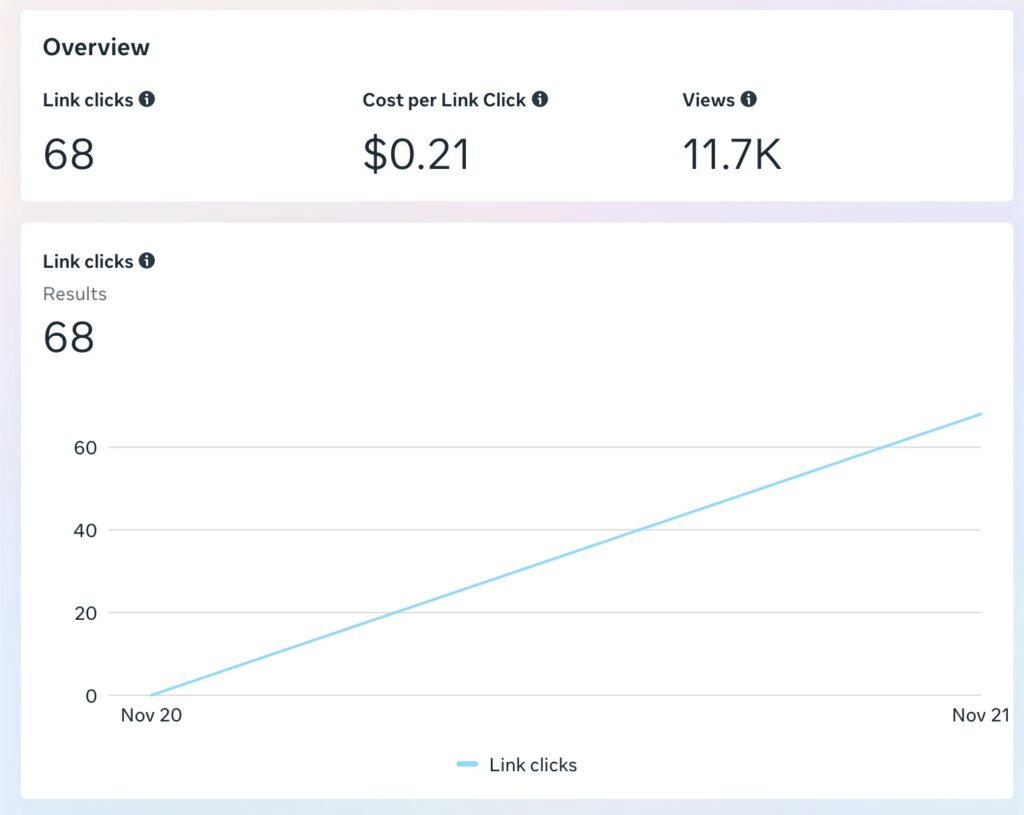1024x815 pixels.
Task: Click info icon beside chart's Link clicks title
Action: tap(147, 261)
